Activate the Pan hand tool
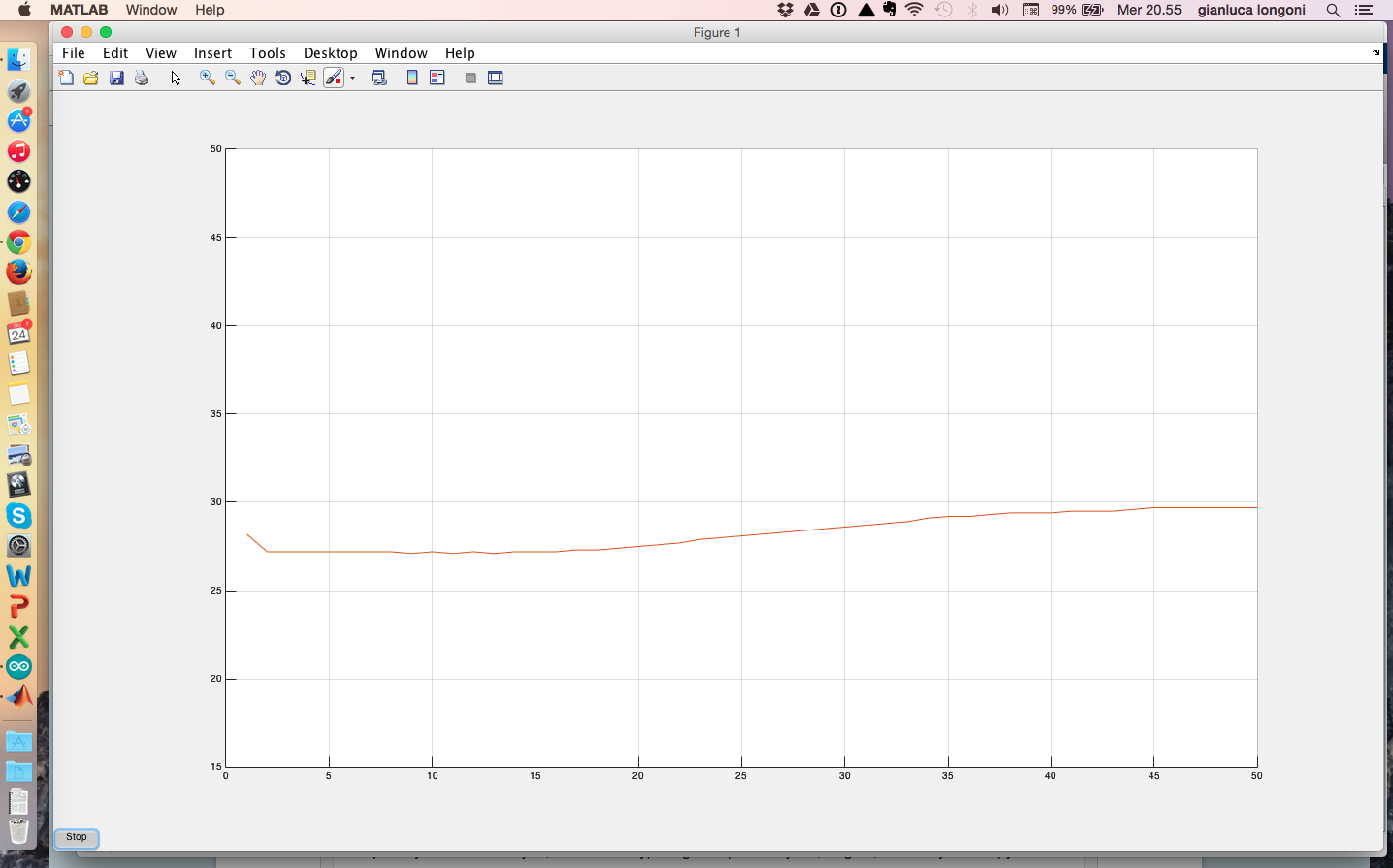1393x868 pixels. [x=257, y=78]
